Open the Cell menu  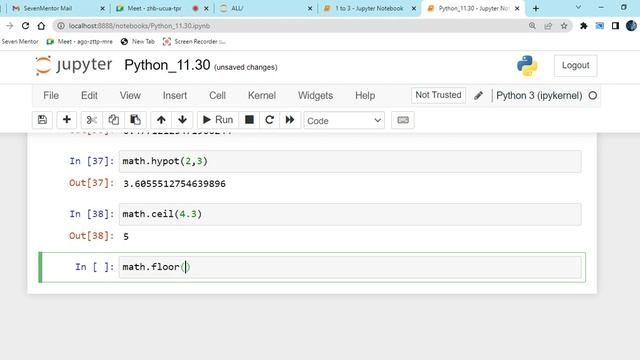pos(217,96)
